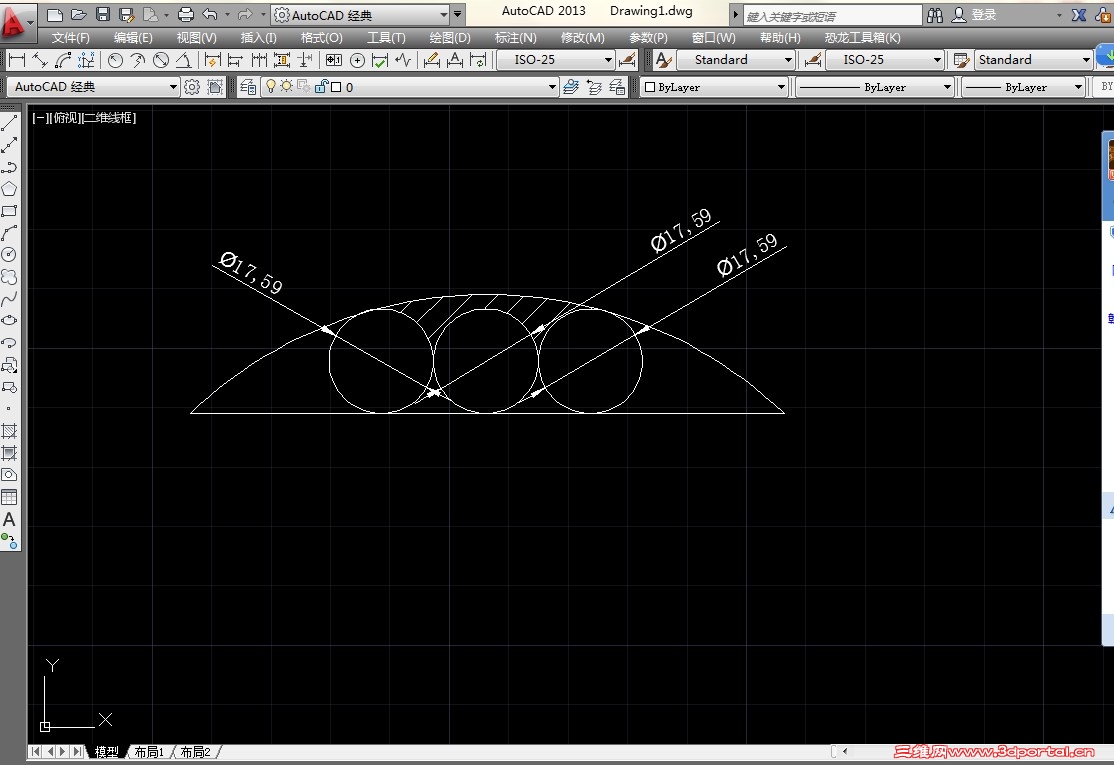Select the Polyline draw tool
1114x765 pixels.
point(9,167)
